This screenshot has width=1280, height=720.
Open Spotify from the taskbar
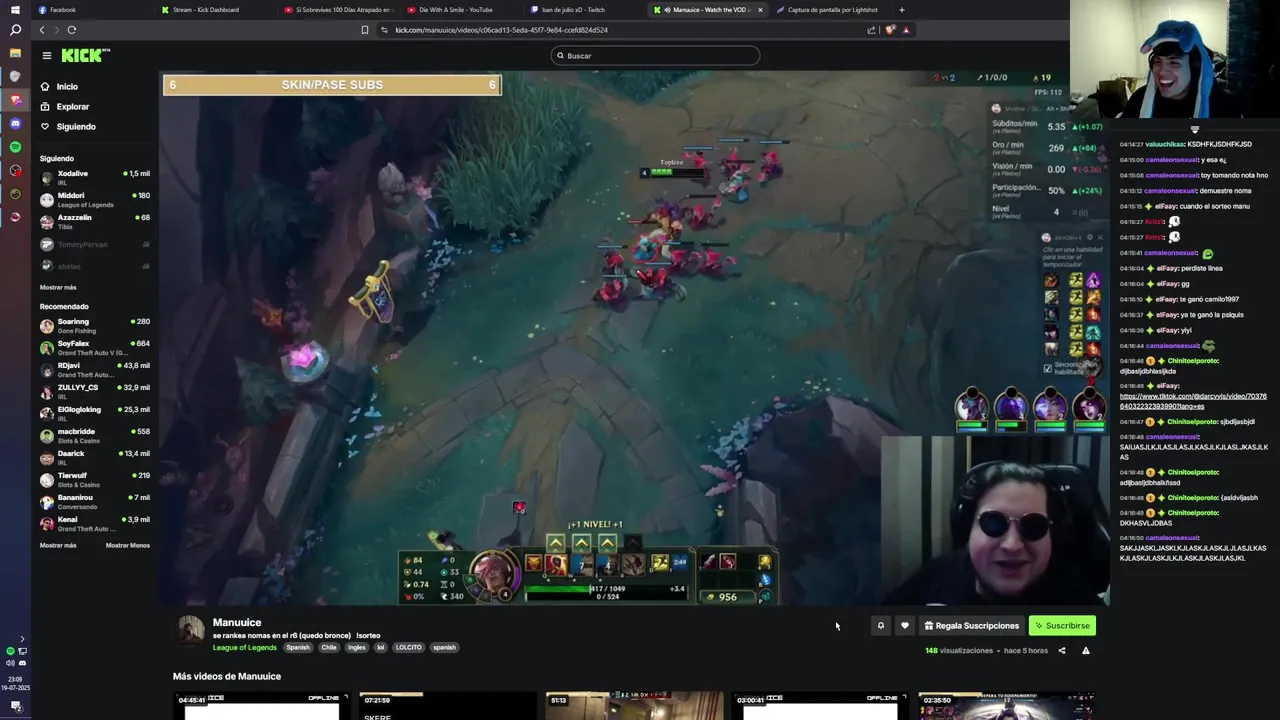coord(15,147)
